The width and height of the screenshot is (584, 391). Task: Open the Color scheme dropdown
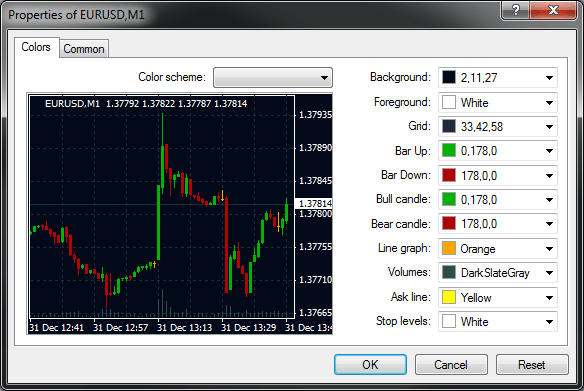(273, 77)
